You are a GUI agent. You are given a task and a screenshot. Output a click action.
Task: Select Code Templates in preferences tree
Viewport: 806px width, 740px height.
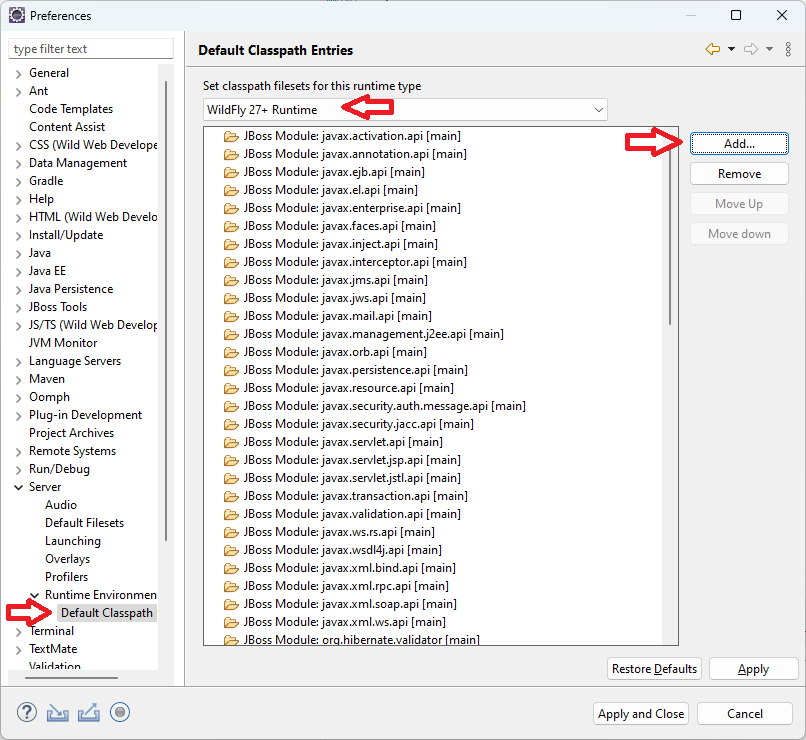[71, 109]
